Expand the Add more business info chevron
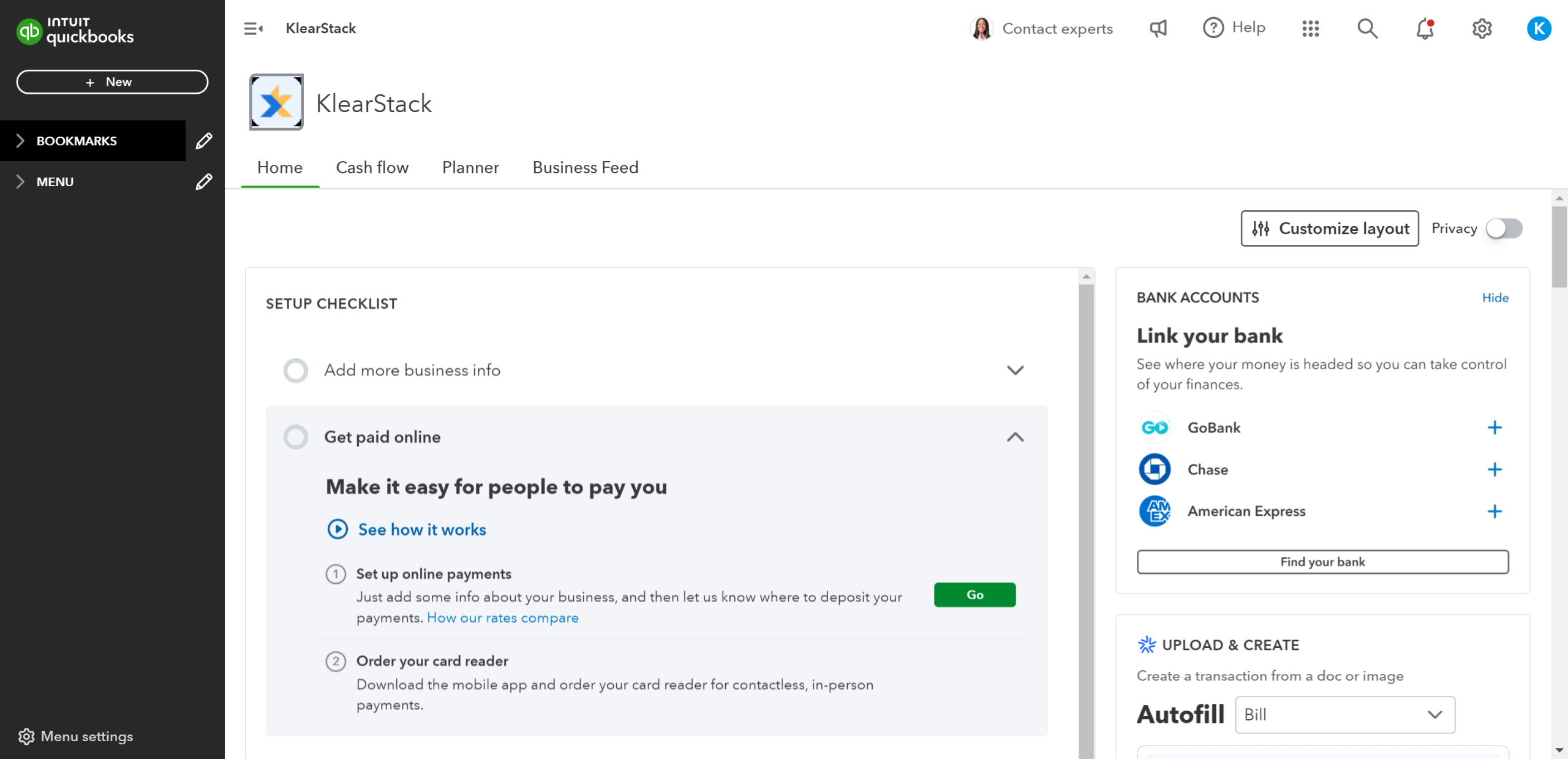 coord(1015,371)
